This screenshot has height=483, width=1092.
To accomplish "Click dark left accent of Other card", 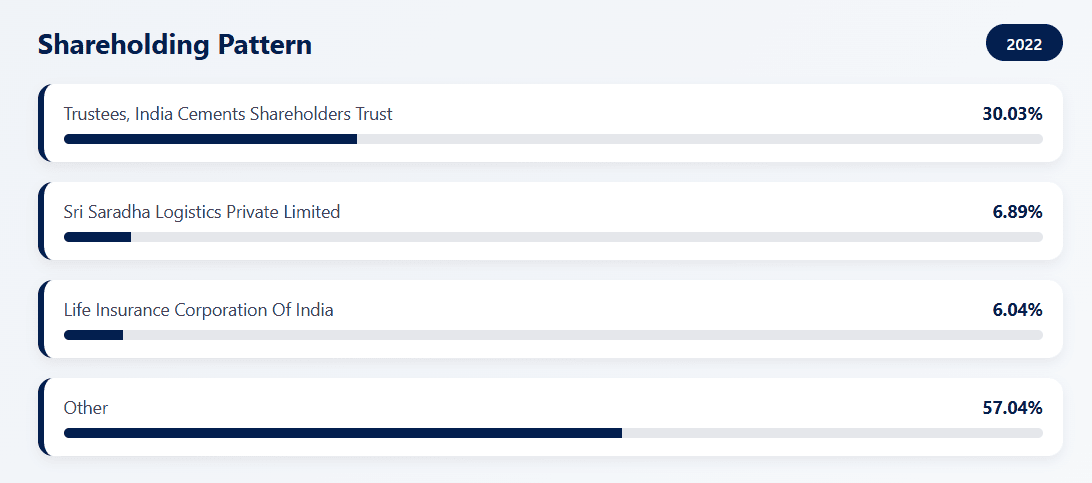I will [42, 417].
